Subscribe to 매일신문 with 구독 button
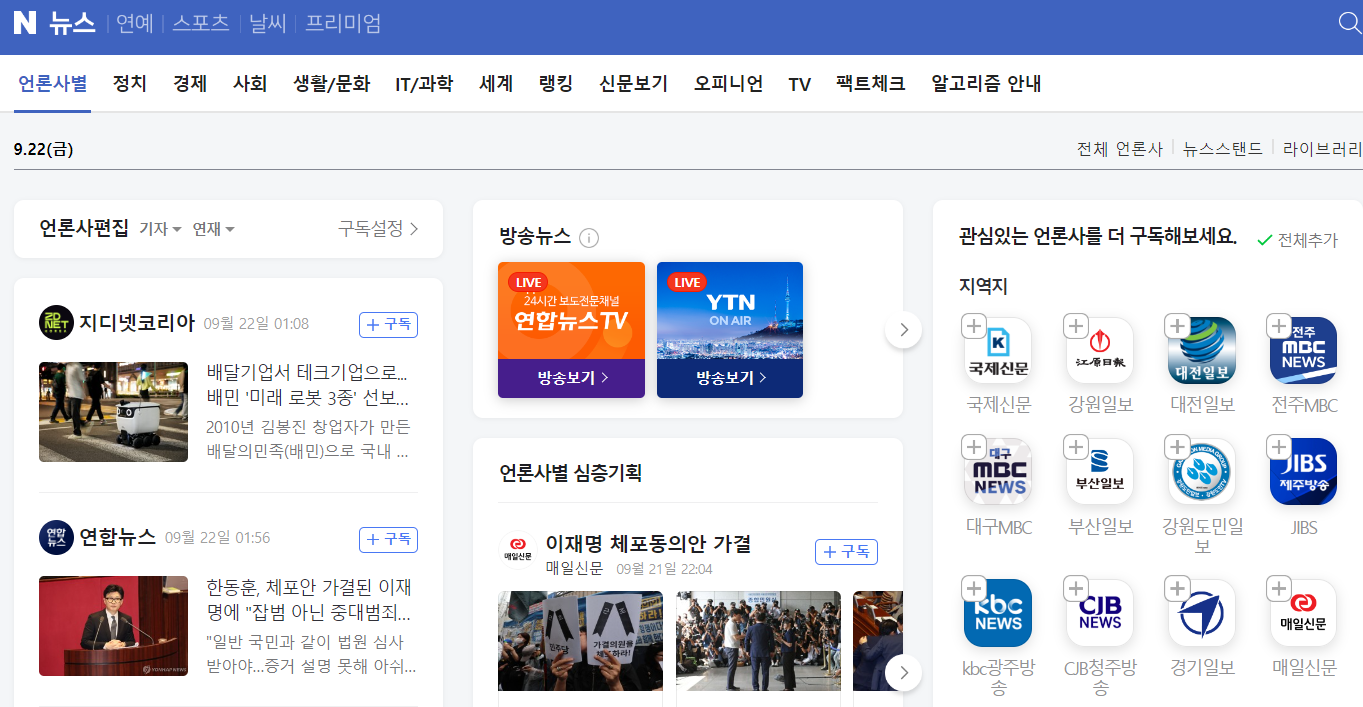The height and width of the screenshot is (707, 1363). pos(846,552)
